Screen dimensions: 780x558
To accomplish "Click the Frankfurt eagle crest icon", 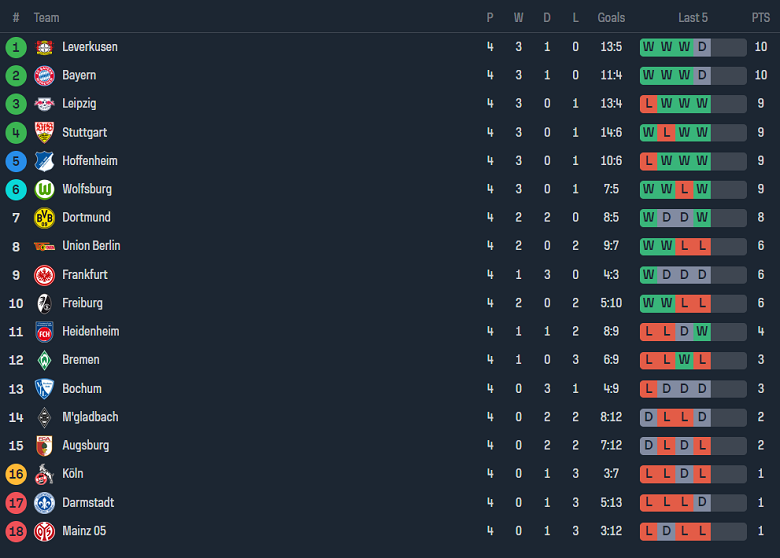I will (x=44, y=274).
